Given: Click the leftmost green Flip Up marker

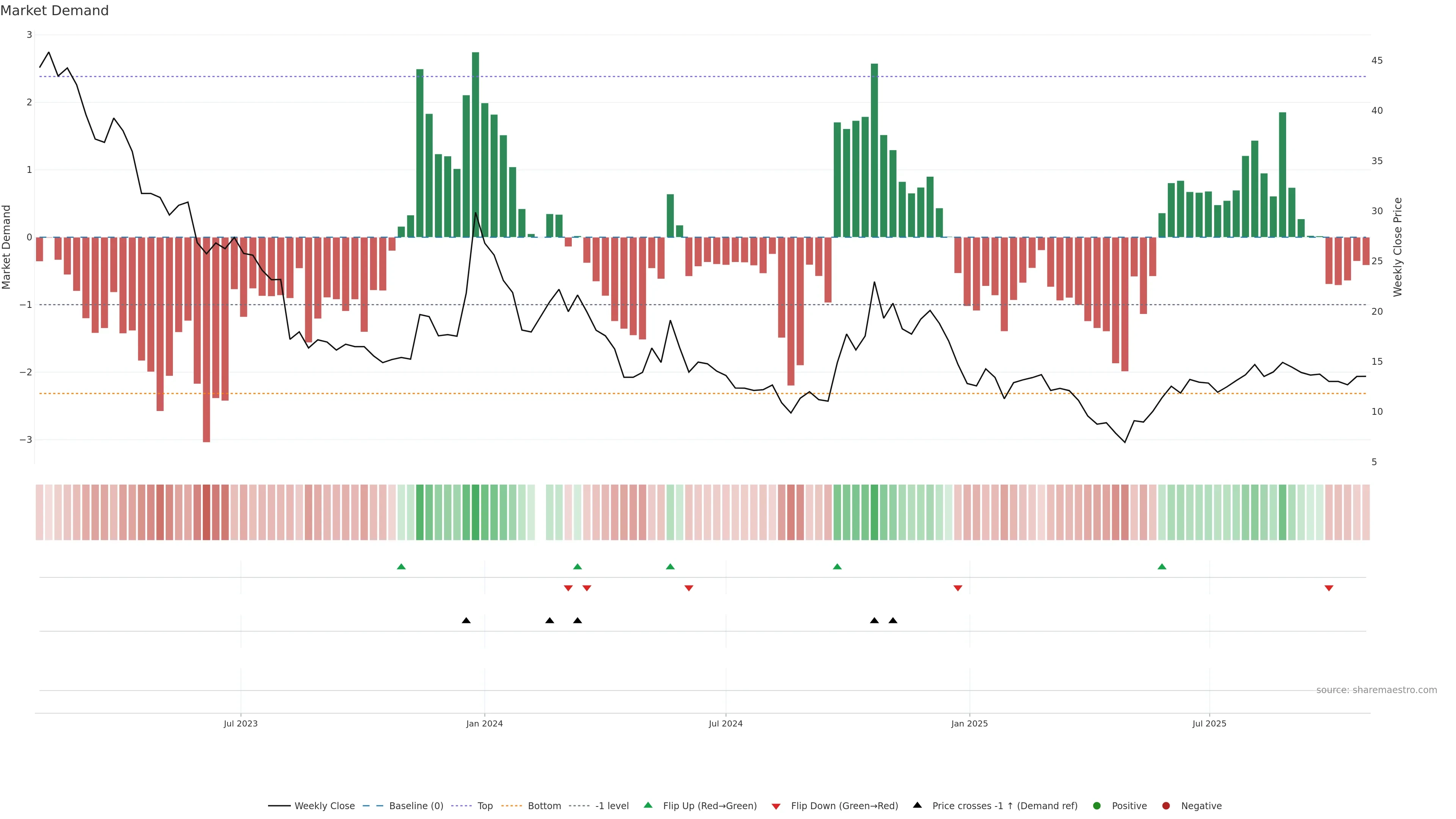Looking at the screenshot, I should (x=401, y=566).
